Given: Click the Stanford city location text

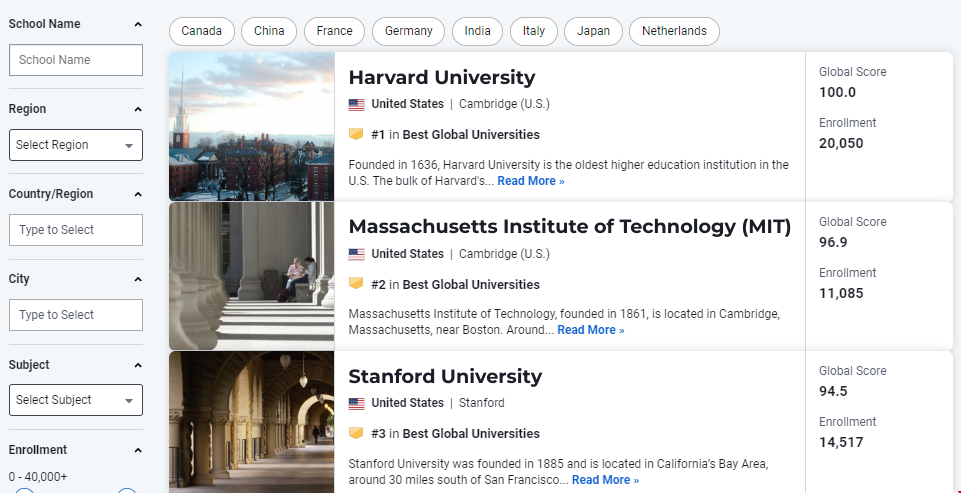Looking at the screenshot, I should [x=482, y=403].
